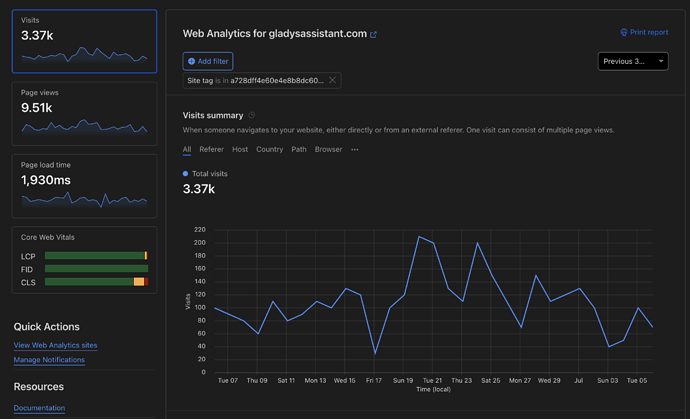Click the Manage Notifications link
The height and width of the screenshot is (419, 690).
49,360
